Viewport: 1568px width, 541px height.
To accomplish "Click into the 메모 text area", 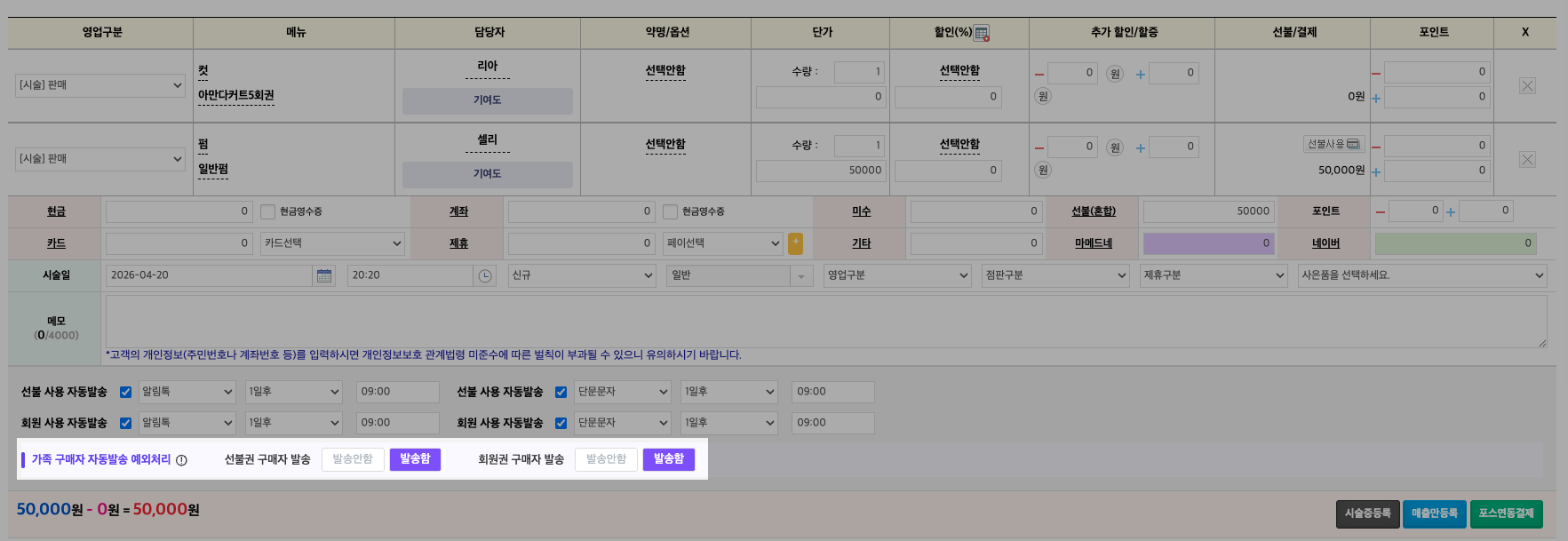I will point(825,321).
